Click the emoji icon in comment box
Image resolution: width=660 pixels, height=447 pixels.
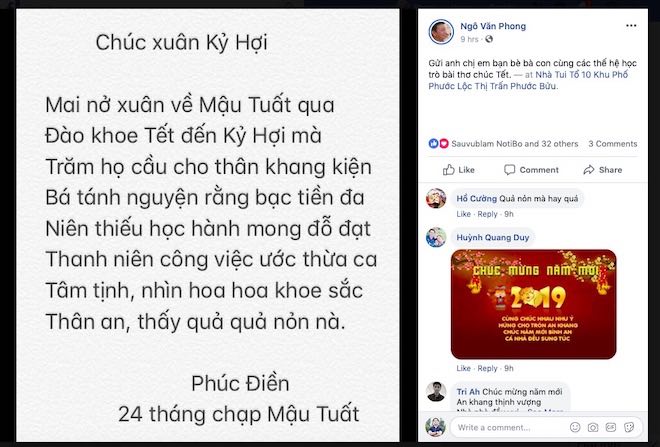tap(575, 427)
